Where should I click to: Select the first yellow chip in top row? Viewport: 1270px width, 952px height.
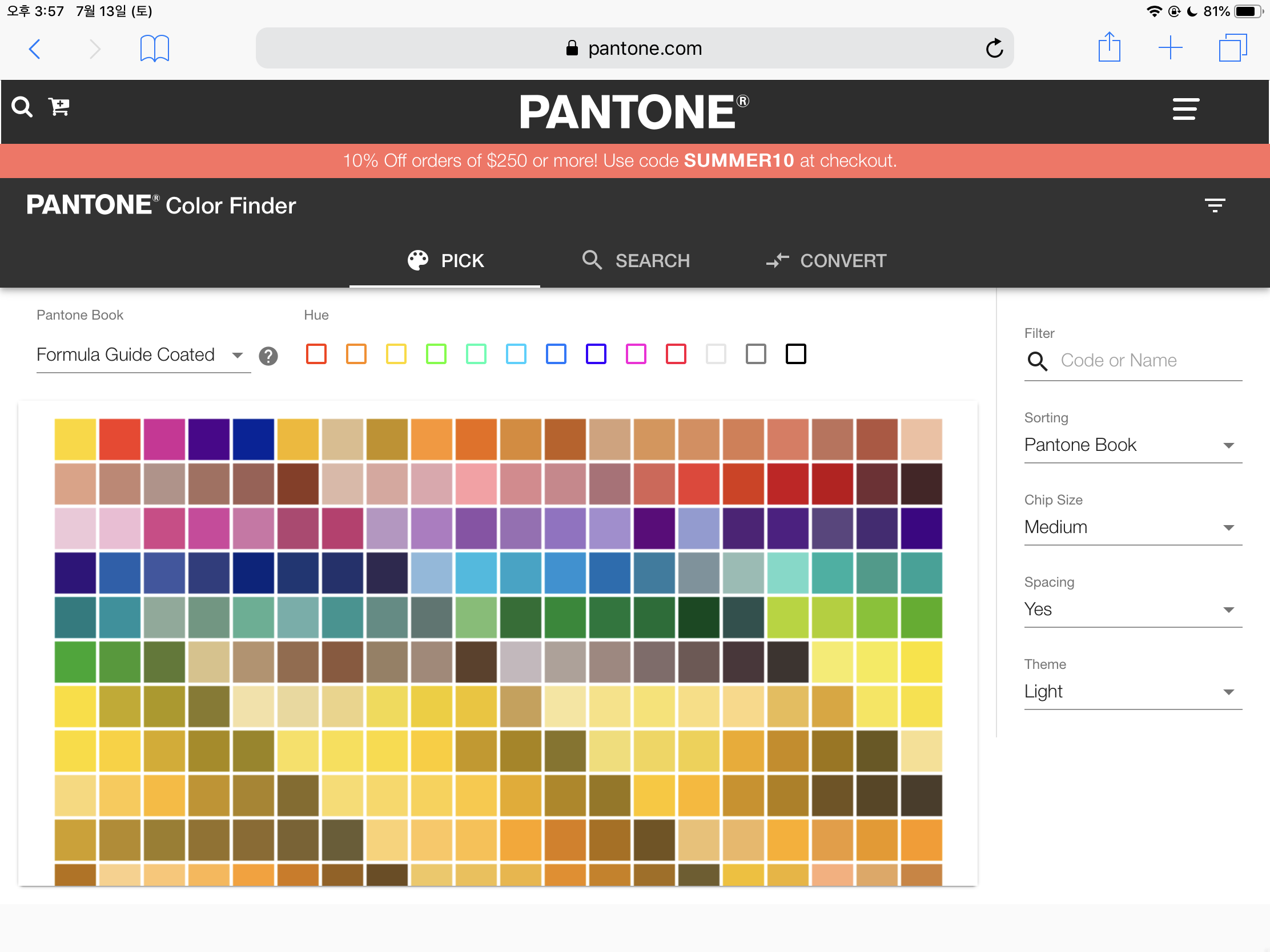pos(75,439)
